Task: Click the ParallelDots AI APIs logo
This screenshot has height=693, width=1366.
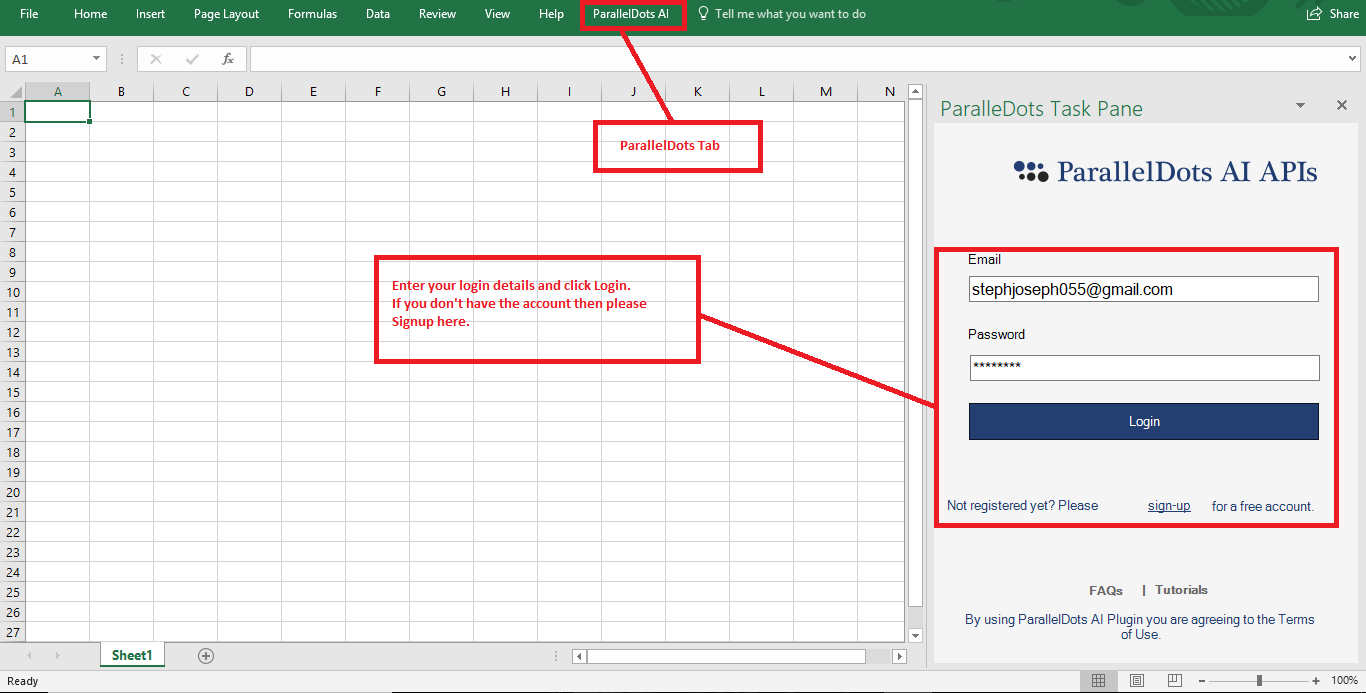Action: [1165, 172]
